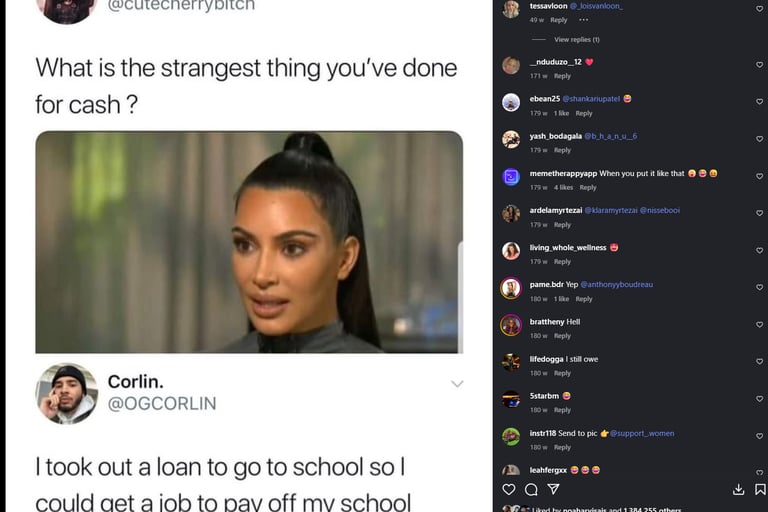Like lifedogga's 'I still owe' comment
The height and width of the screenshot is (512, 768).
coord(759,362)
